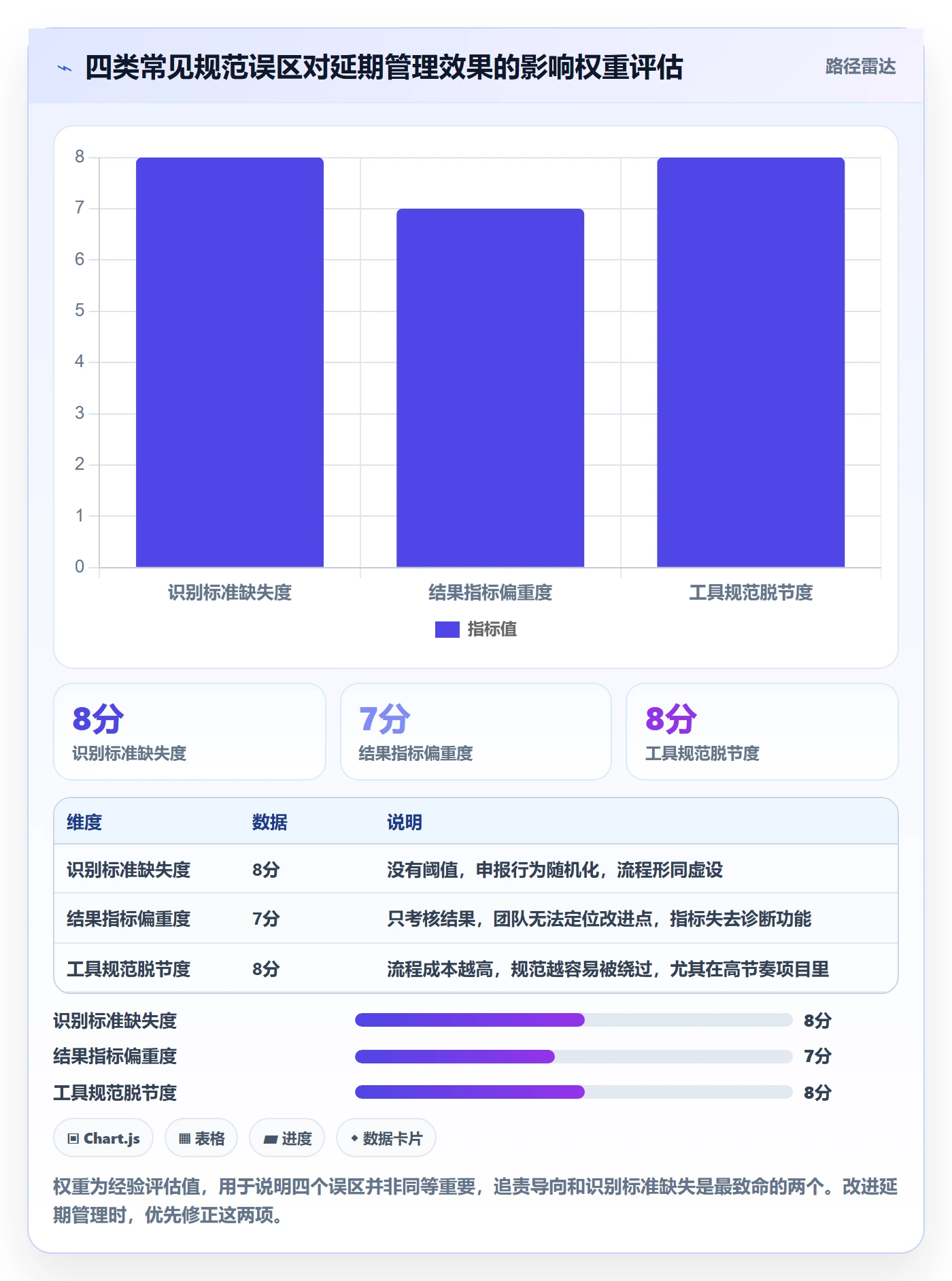Select the 工具规范脱节度 bar in chart
The image size is (952, 1281).
(x=751, y=362)
